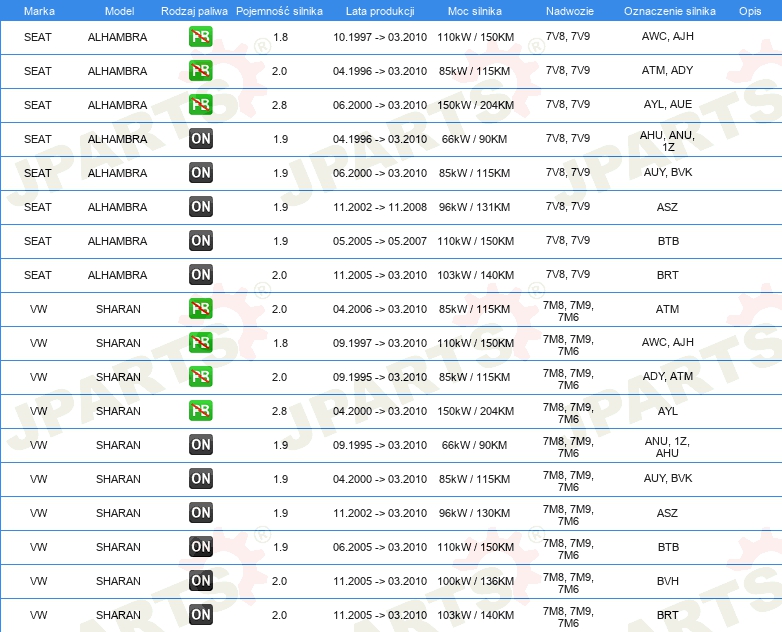Click diesel ON icon for Alhambra BTB row
The width and height of the screenshot is (782, 632).
(200, 240)
